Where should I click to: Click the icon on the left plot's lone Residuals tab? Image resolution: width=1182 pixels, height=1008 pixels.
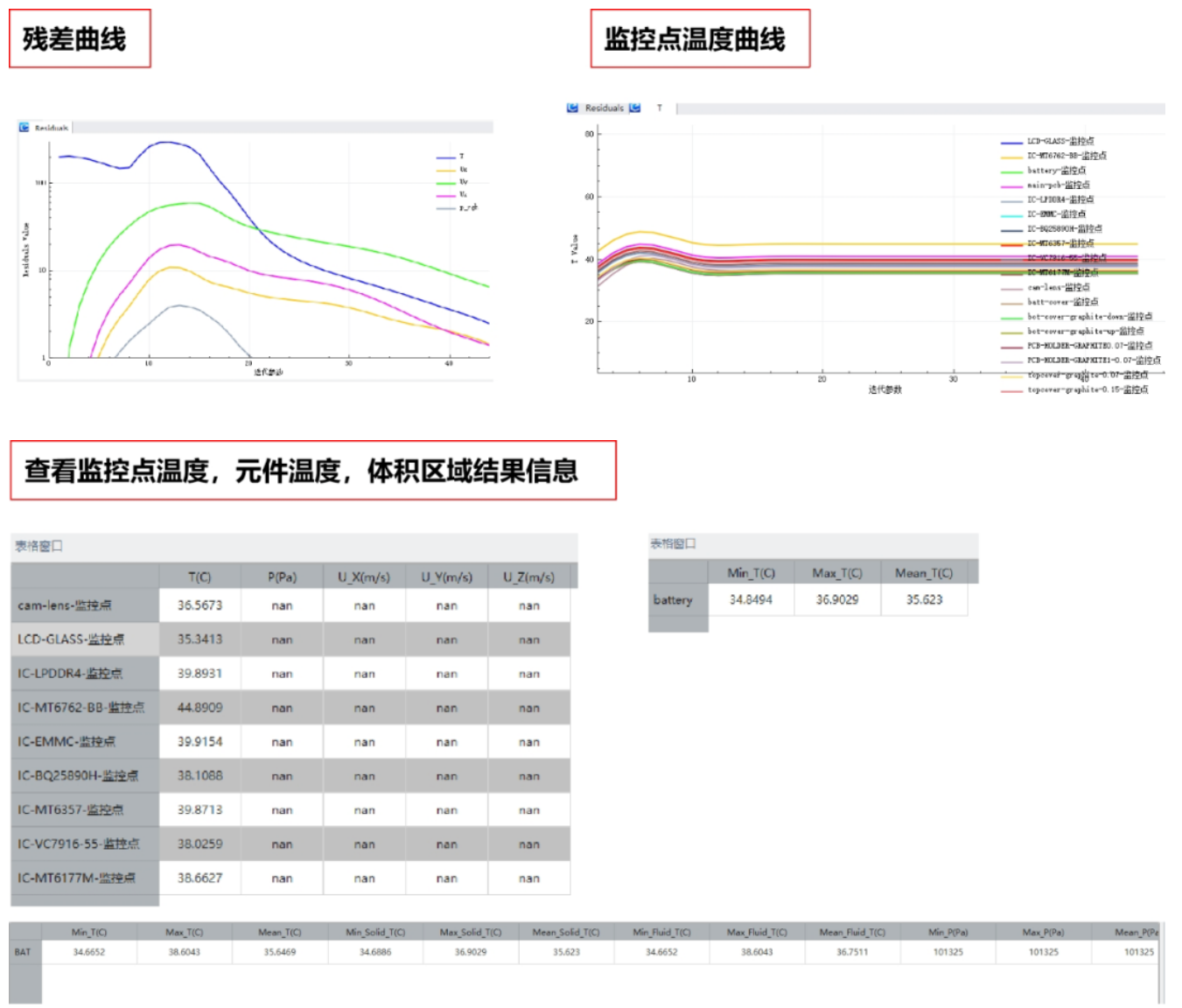pos(24,128)
